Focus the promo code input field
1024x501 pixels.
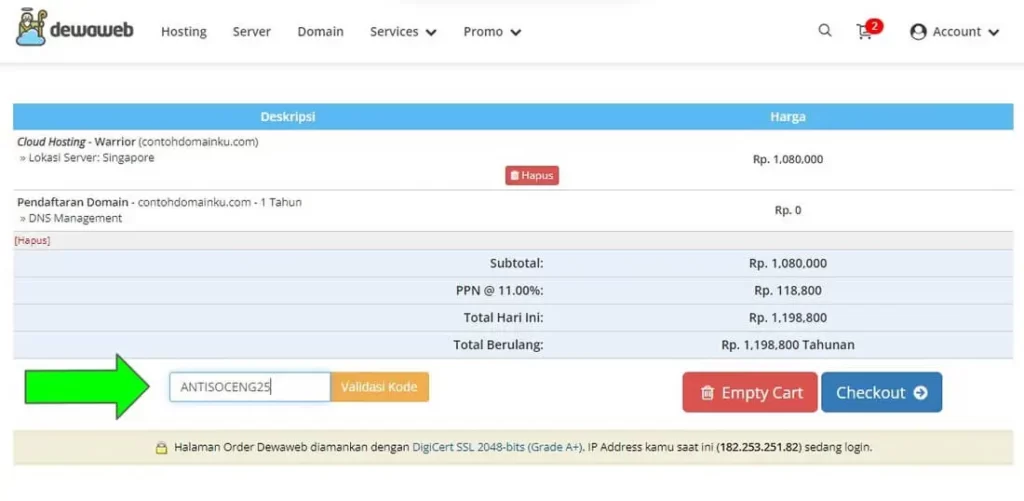250,387
